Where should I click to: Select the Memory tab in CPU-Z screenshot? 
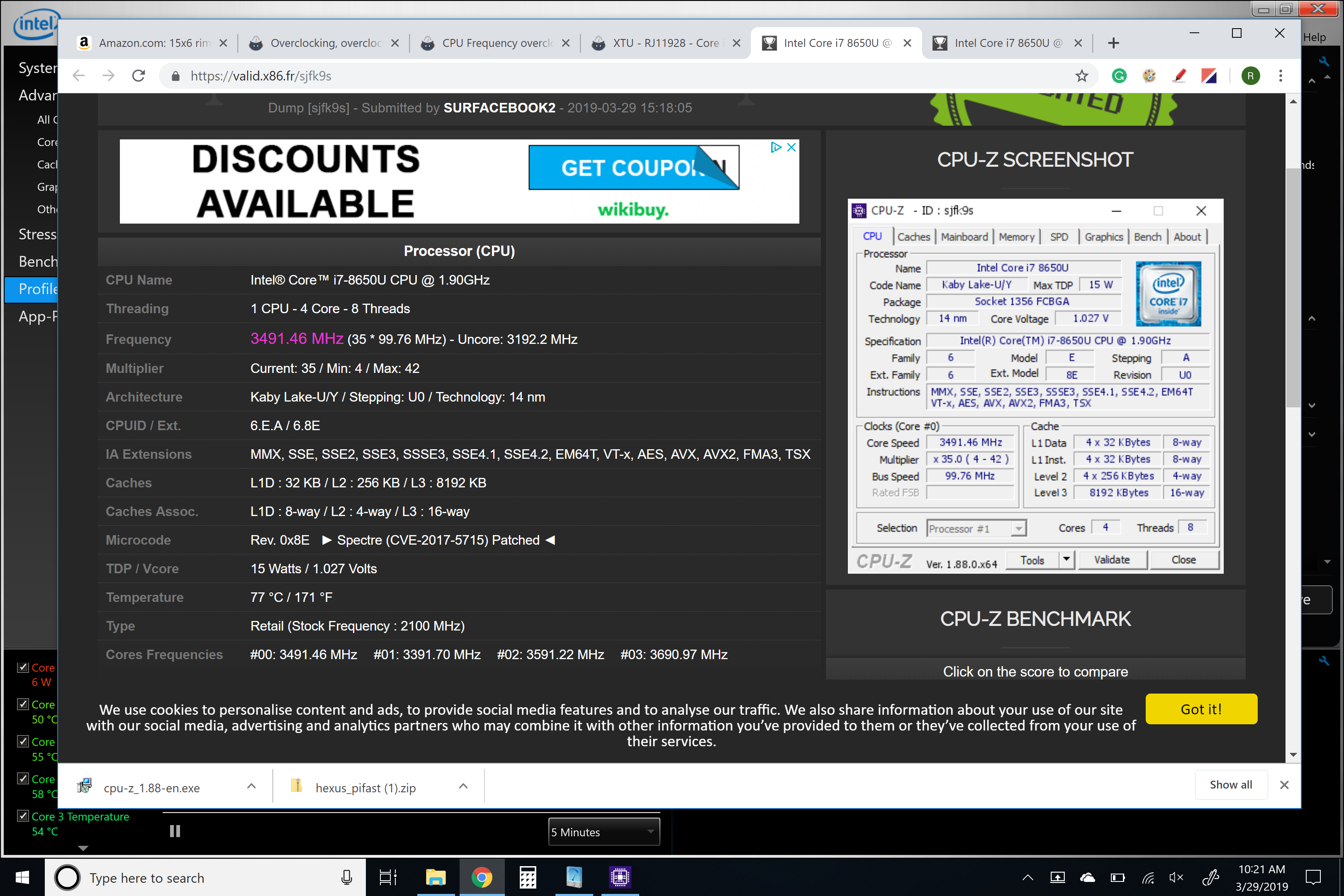tap(1017, 236)
